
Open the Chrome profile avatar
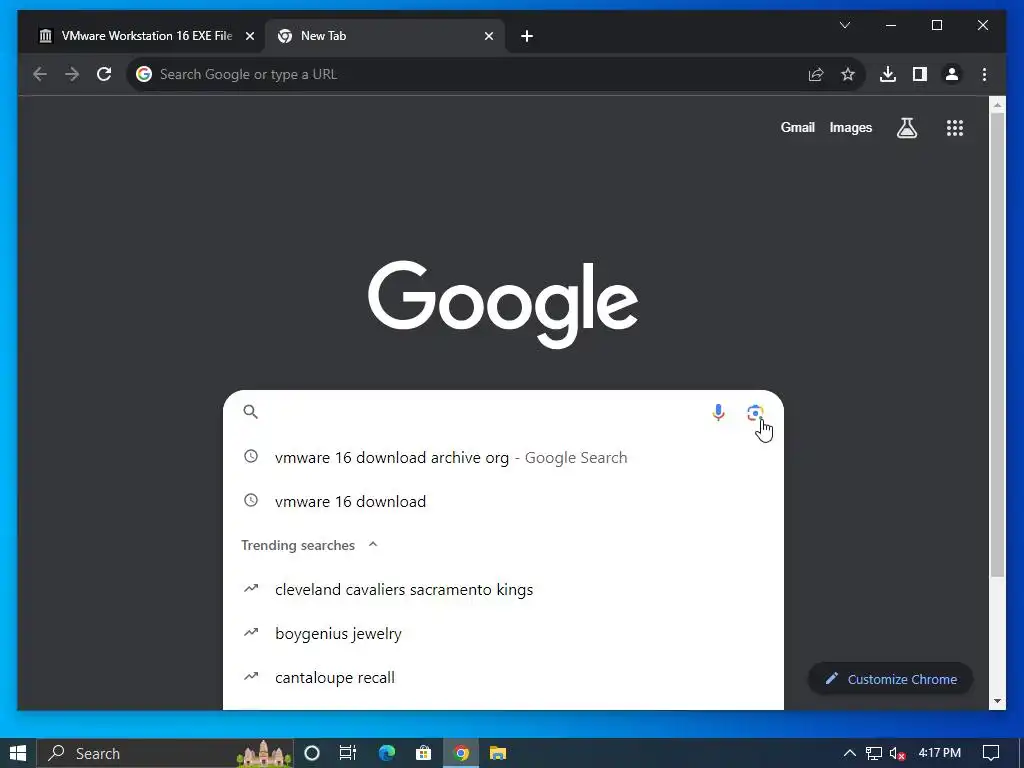952,74
